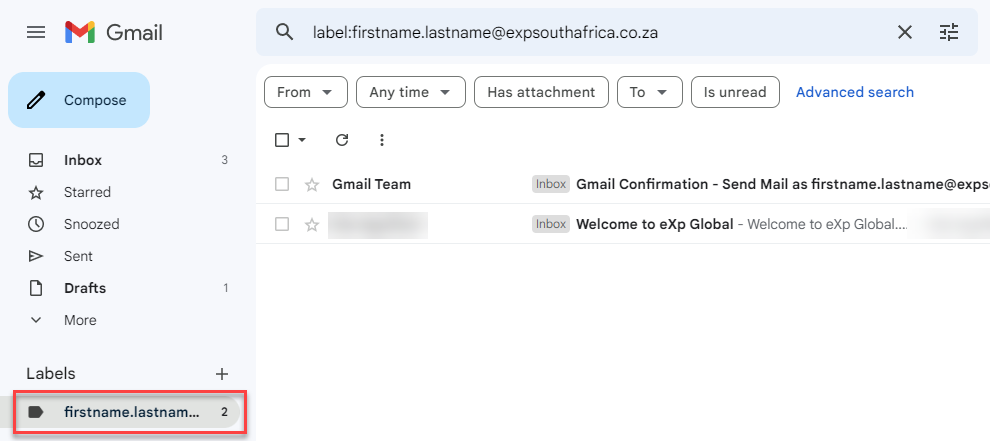Open the Advanced search link
Image resolution: width=990 pixels, height=441 pixels.
pos(855,92)
